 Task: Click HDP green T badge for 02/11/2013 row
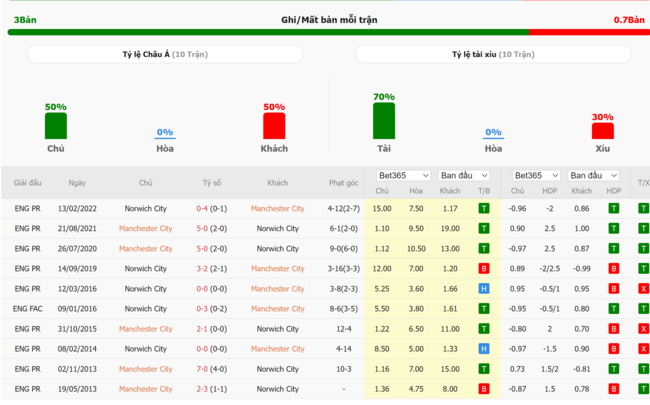pos(614,369)
